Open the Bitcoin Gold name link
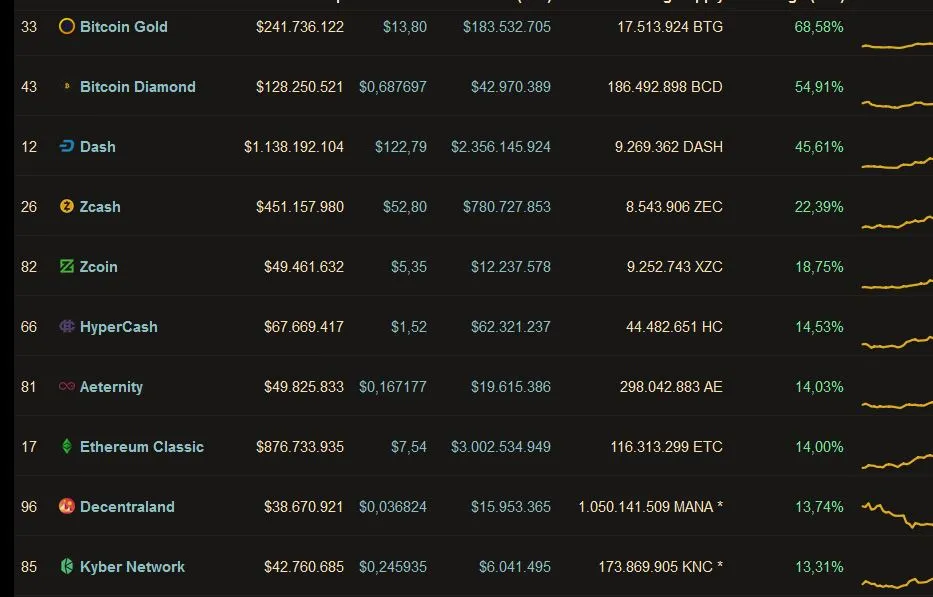The image size is (933, 597). tap(124, 27)
